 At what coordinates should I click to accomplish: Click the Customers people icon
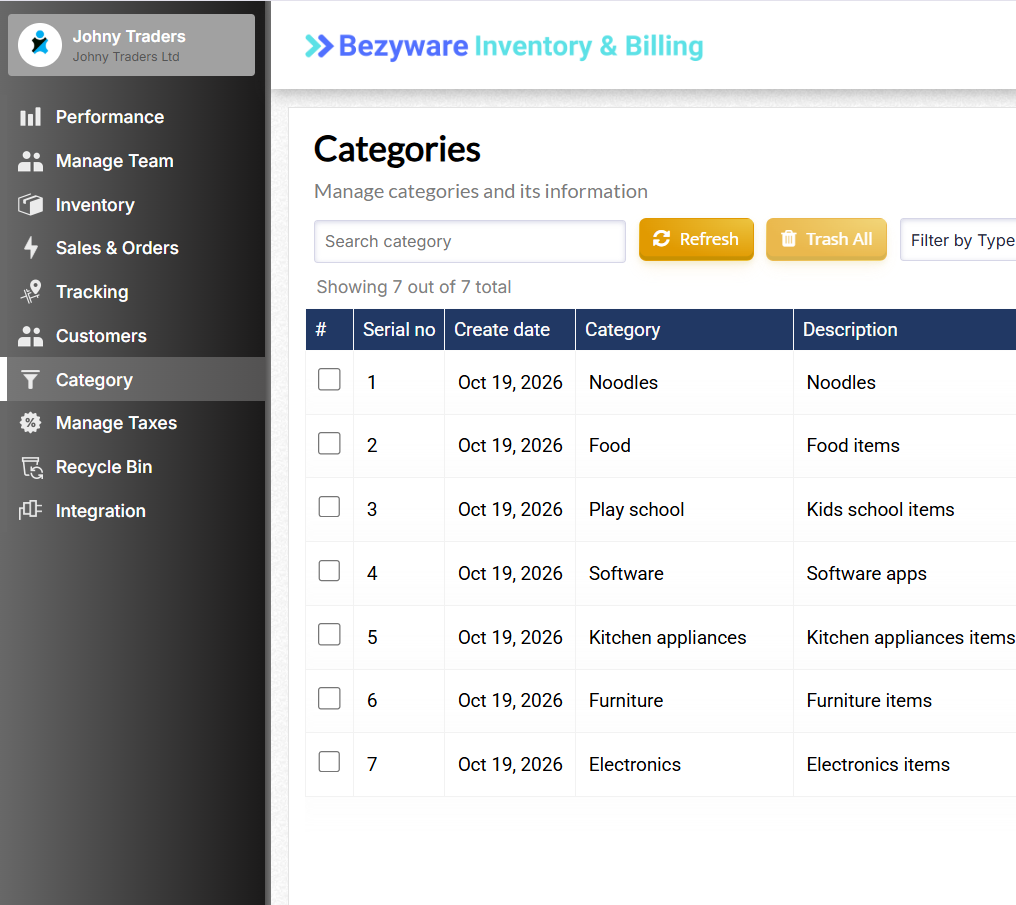pyautogui.click(x=30, y=336)
